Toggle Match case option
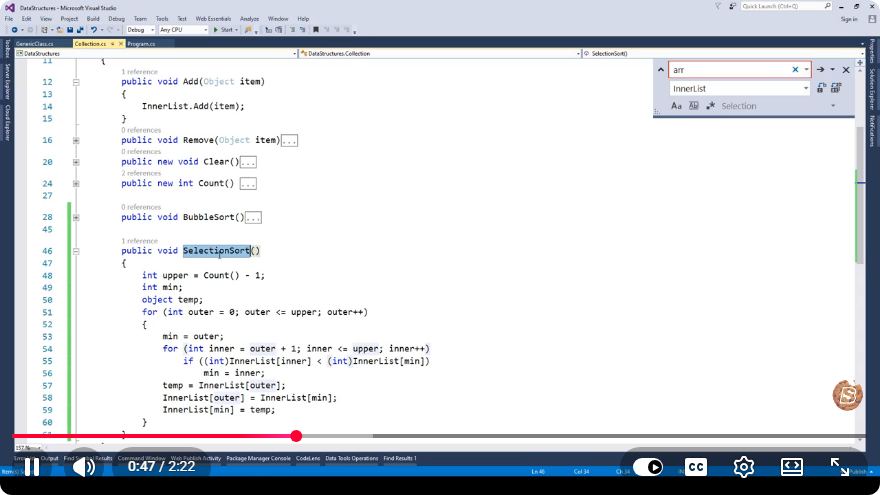Screen dimensions: 880x495 pyautogui.click(x=676, y=106)
